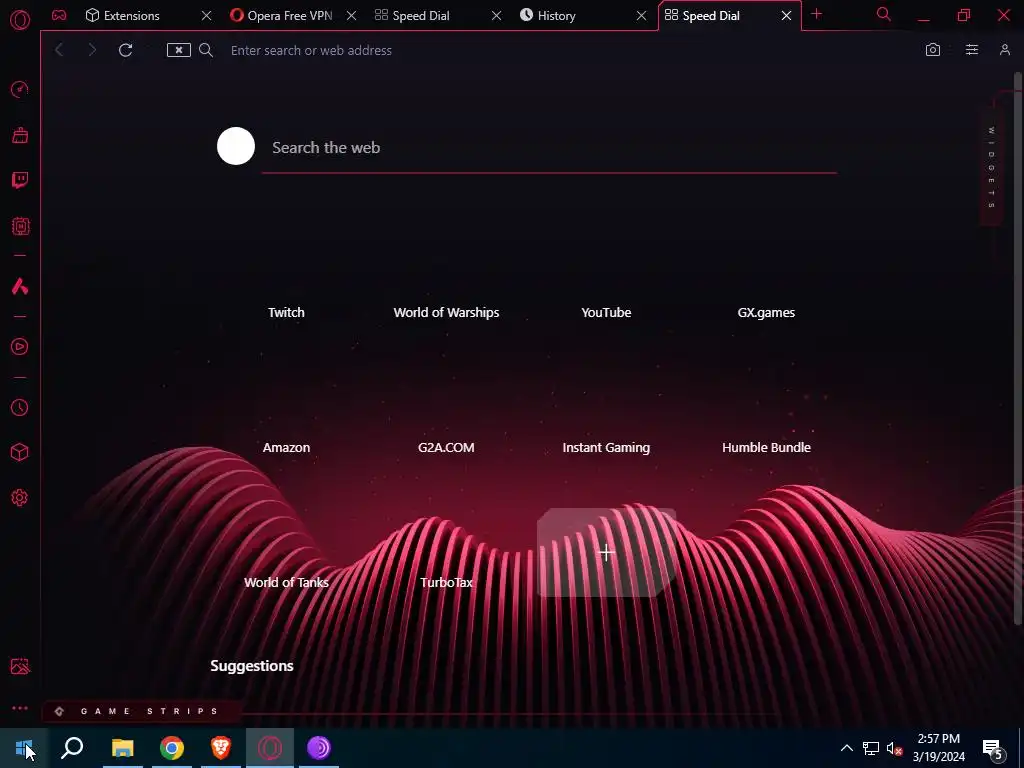Close the Extensions tab
The width and height of the screenshot is (1024, 768).
[x=206, y=16]
